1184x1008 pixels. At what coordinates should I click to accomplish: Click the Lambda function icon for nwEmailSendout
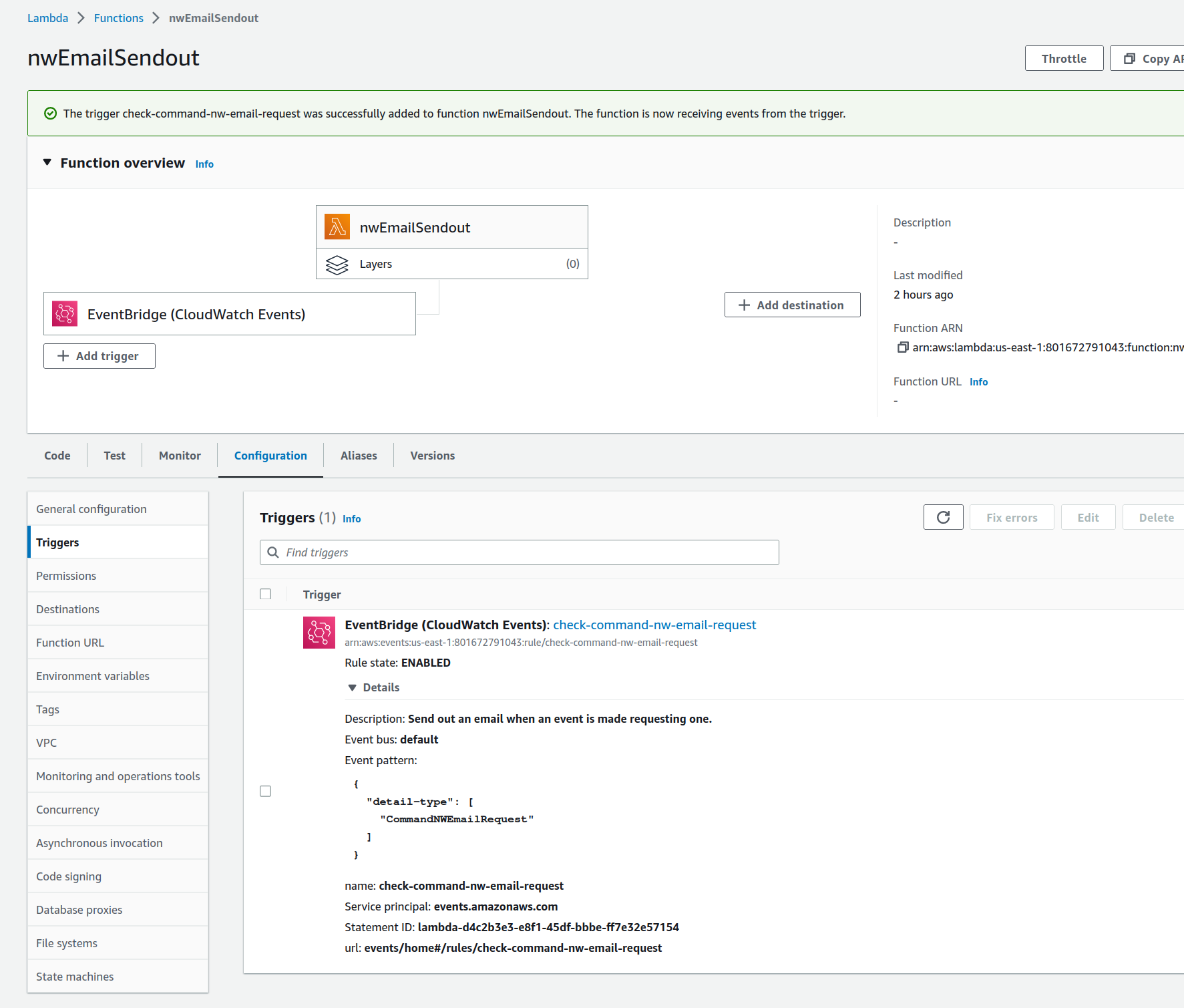coord(337,227)
